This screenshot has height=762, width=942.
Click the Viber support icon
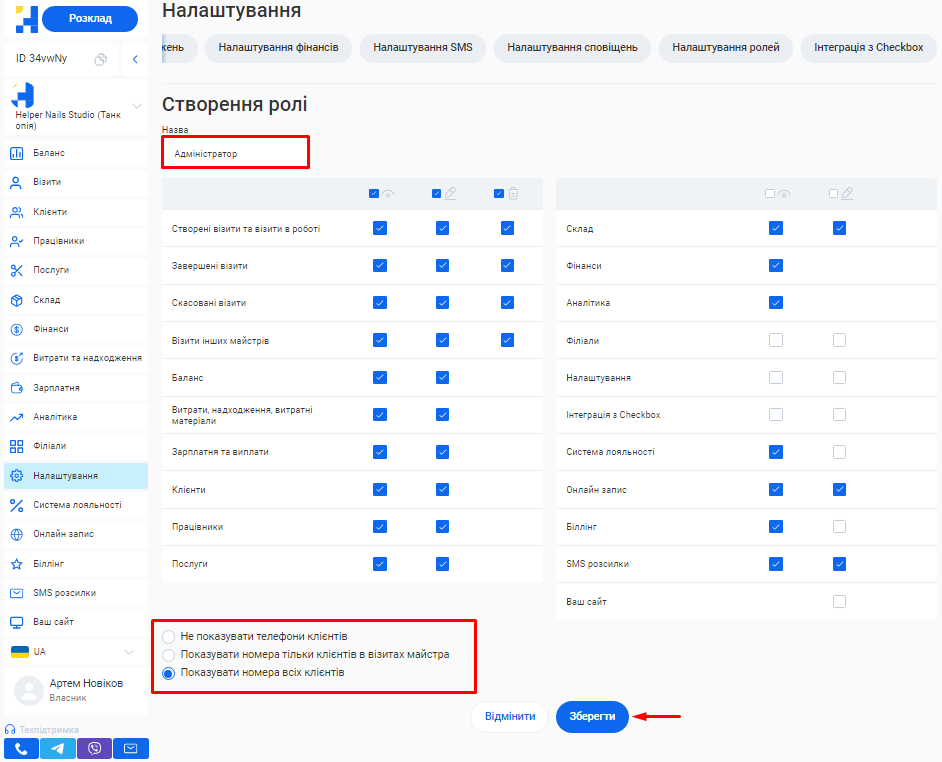95,748
